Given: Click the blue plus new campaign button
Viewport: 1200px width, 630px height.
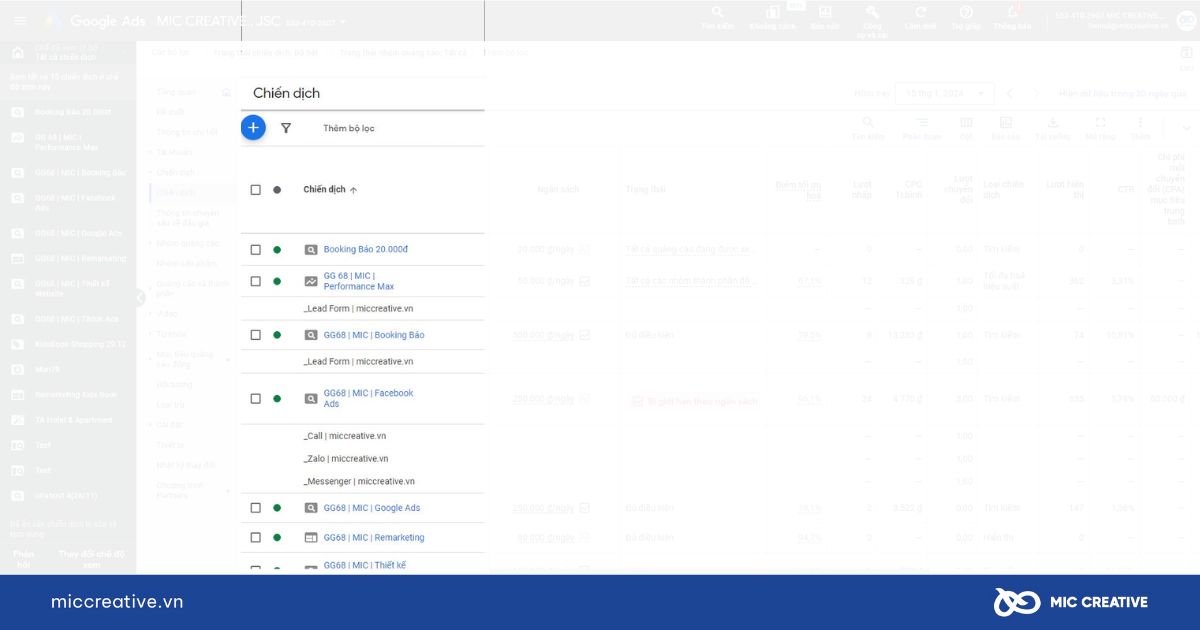Looking at the screenshot, I should (253, 127).
